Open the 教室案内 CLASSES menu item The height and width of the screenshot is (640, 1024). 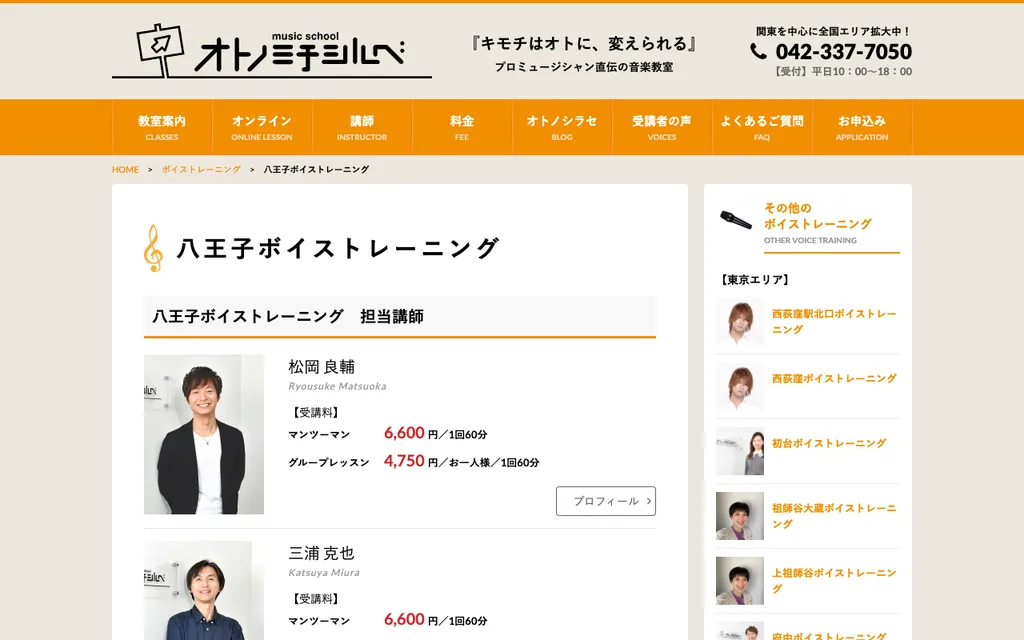point(162,127)
